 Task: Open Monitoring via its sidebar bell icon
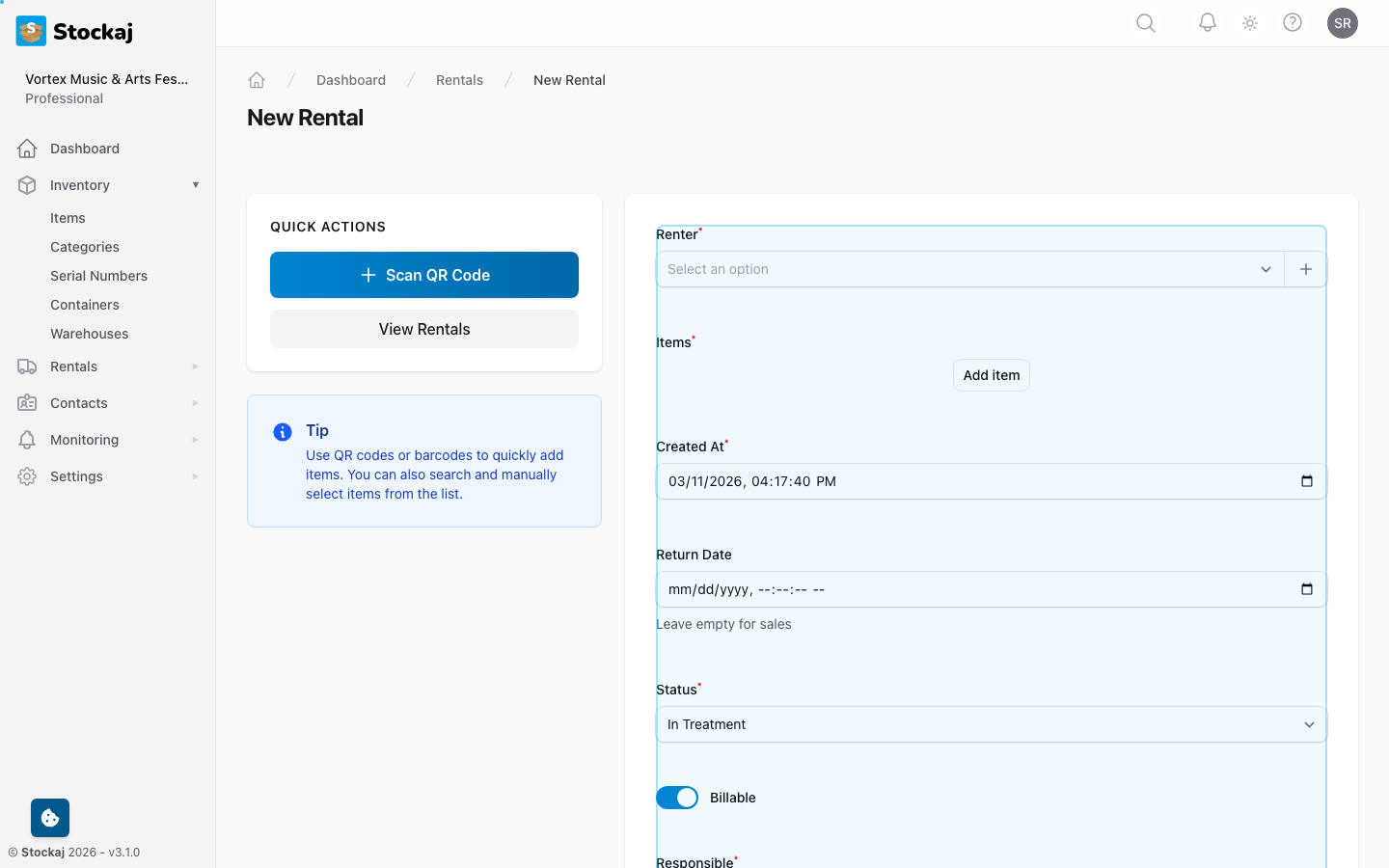pos(26,440)
